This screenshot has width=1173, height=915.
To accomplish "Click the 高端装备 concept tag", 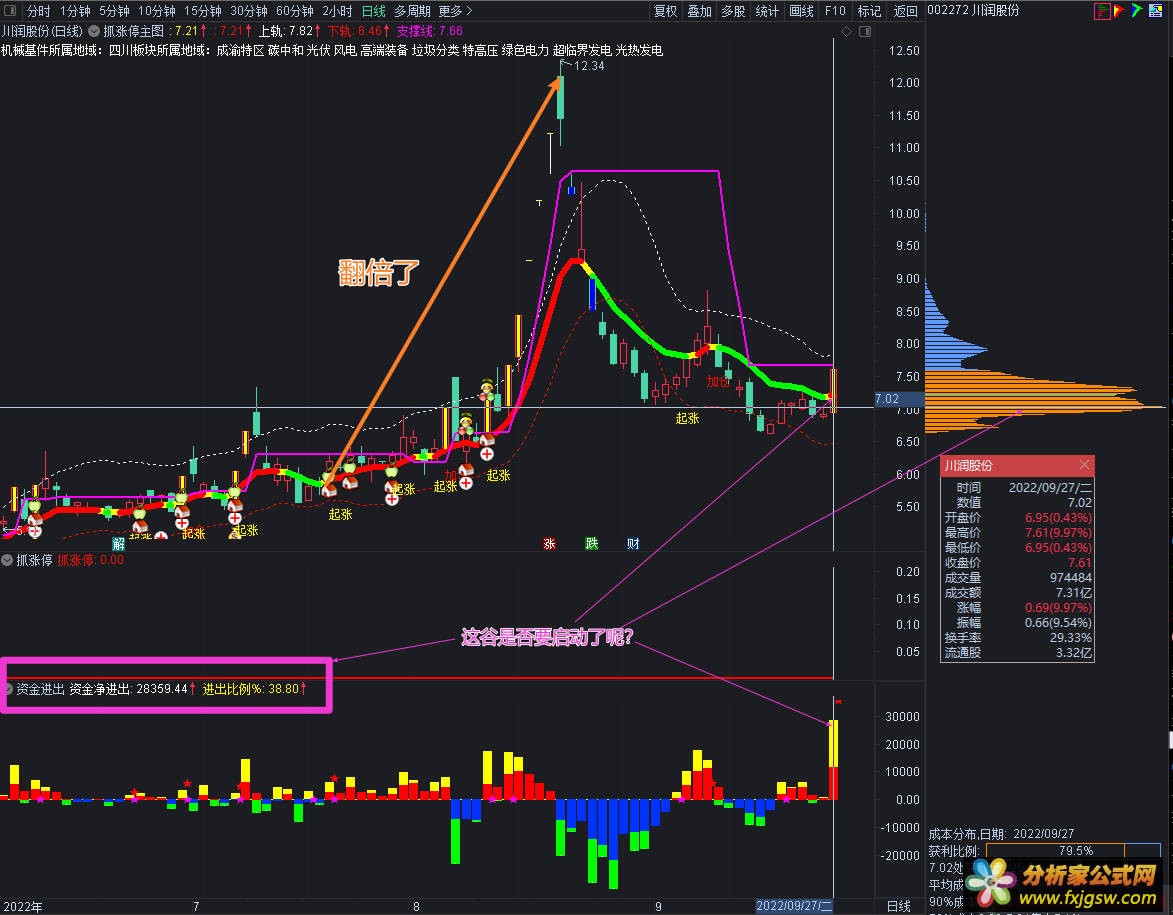I will pos(385,50).
